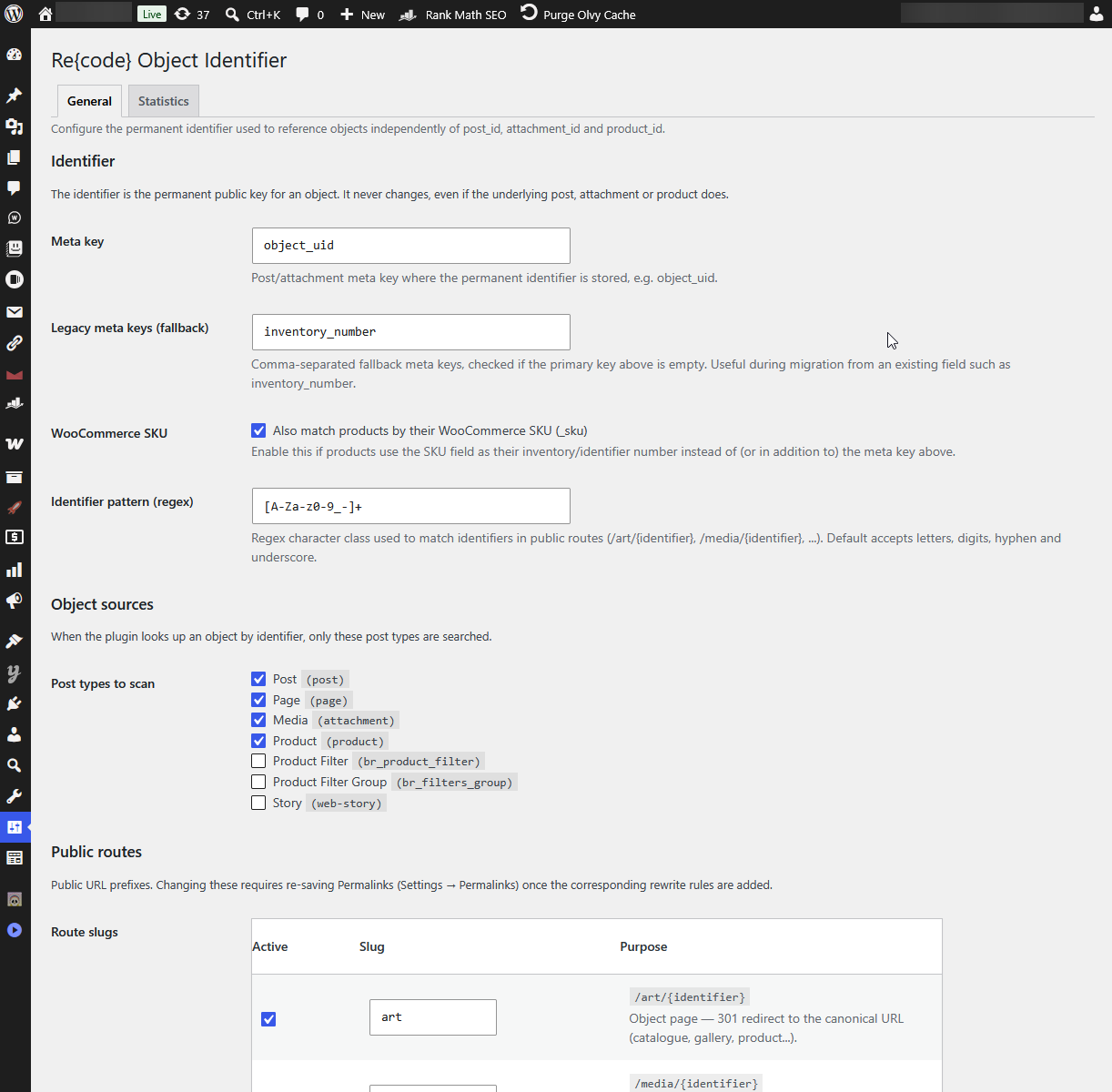Click the '/art/{identifier}' code label
Image resolution: width=1112 pixels, height=1092 pixels.
[x=690, y=997]
